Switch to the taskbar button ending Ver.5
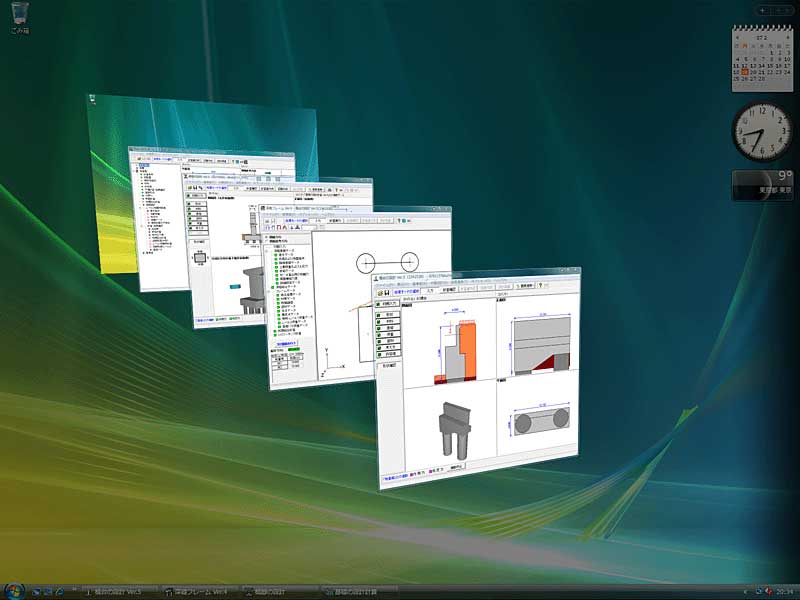This screenshot has width=800, height=600. click(x=119, y=592)
